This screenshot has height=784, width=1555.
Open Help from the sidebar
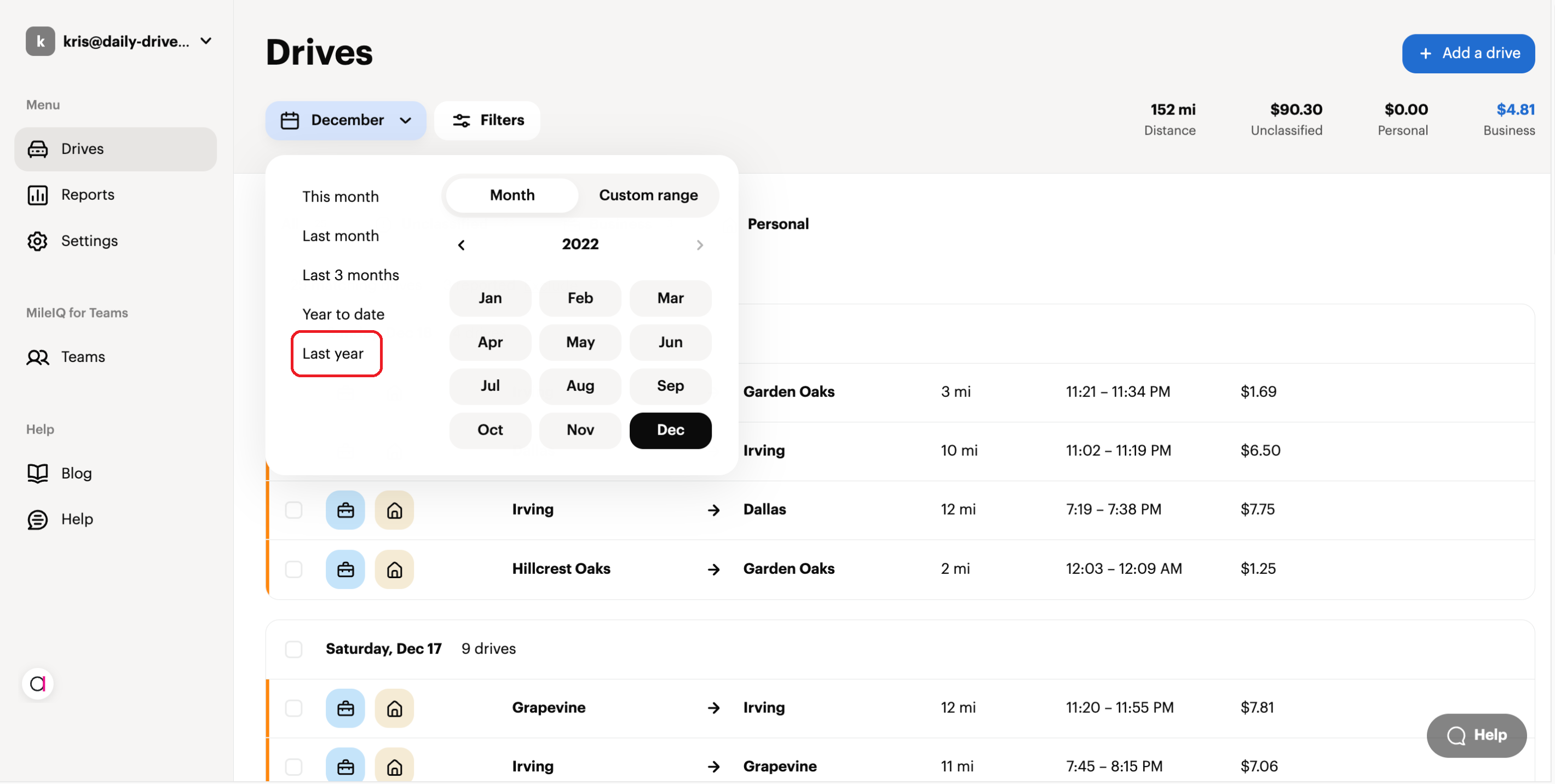tap(76, 518)
